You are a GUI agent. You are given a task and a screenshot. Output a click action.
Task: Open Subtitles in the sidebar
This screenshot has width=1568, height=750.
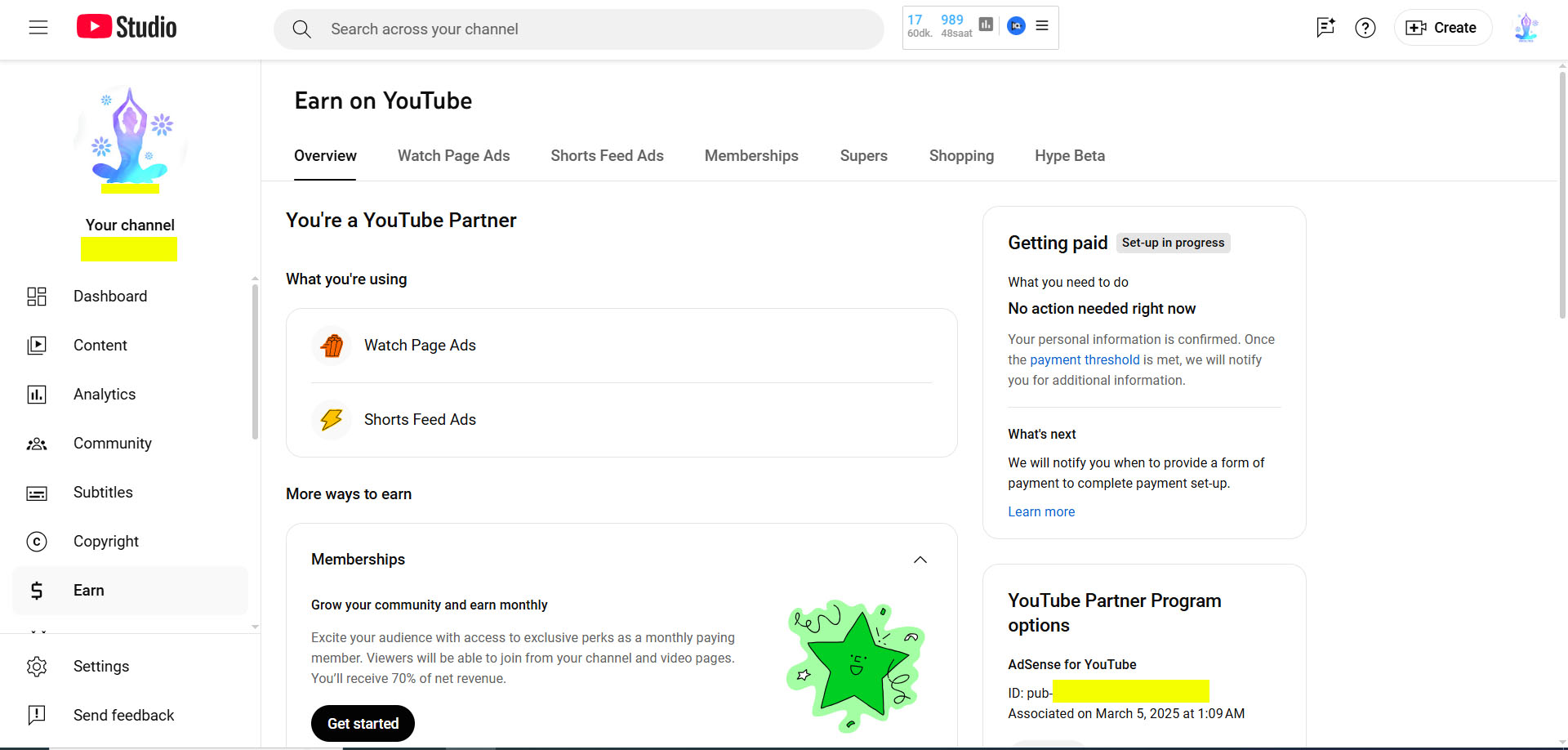[130, 493]
